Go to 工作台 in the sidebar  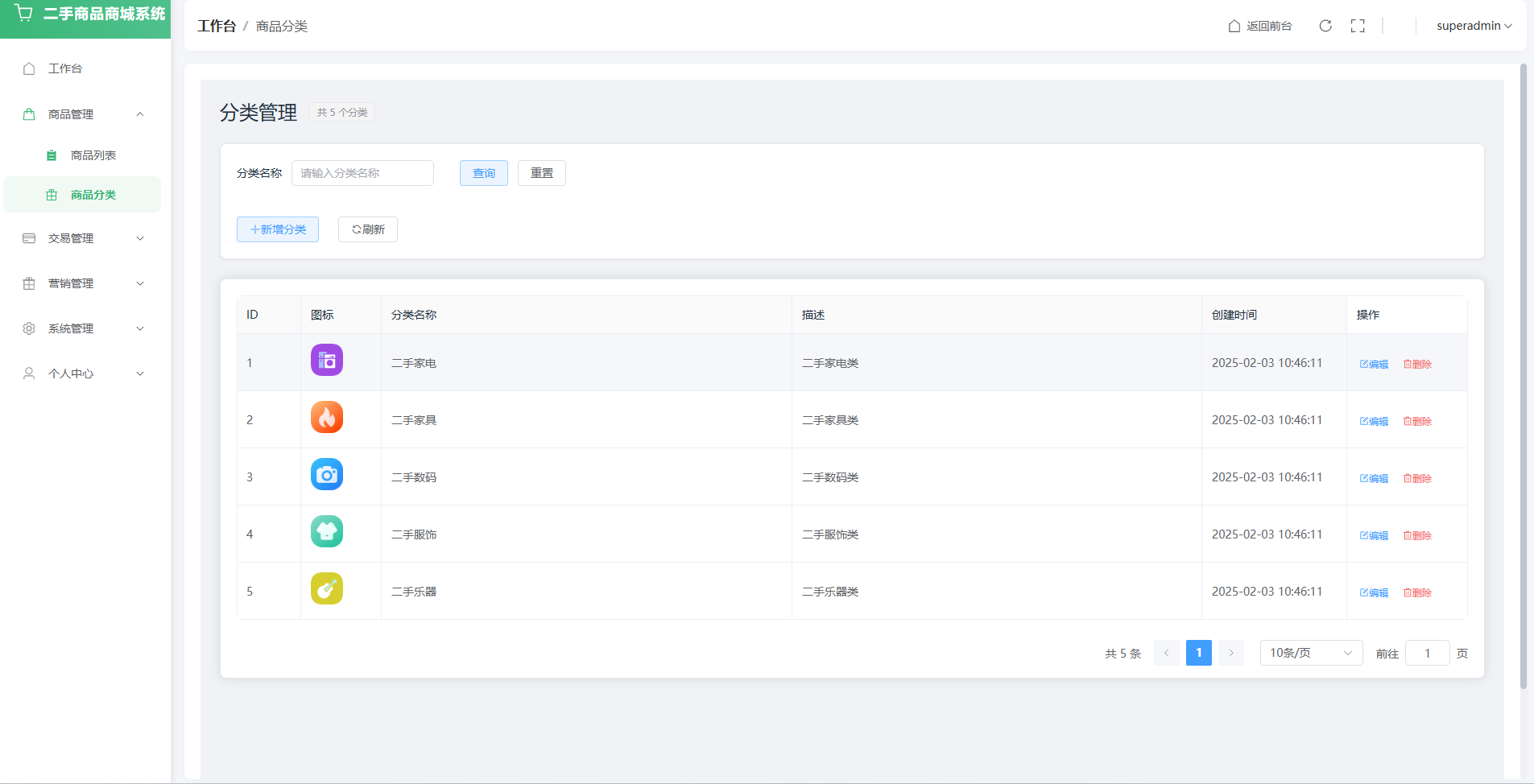coord(64,68)
